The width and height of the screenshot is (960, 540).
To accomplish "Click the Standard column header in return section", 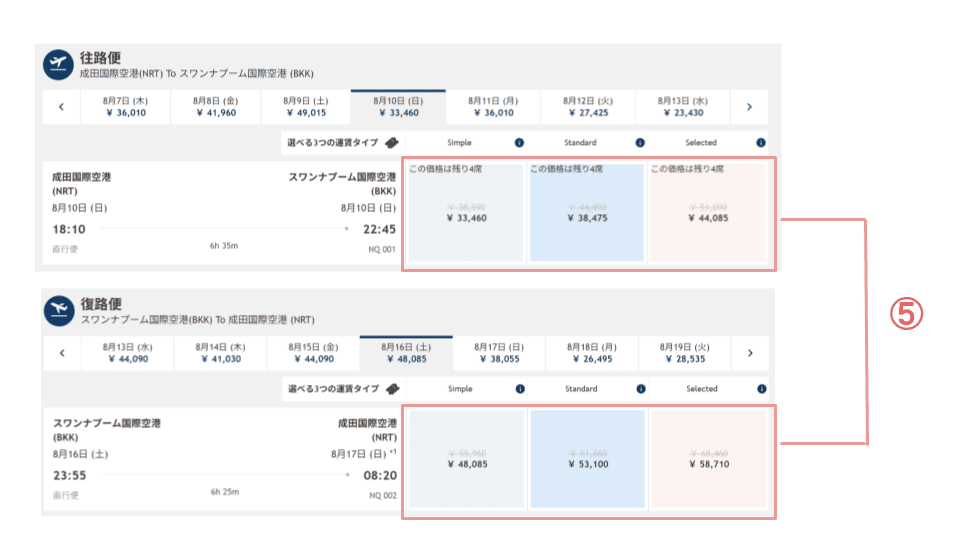I will pos(581,389).
